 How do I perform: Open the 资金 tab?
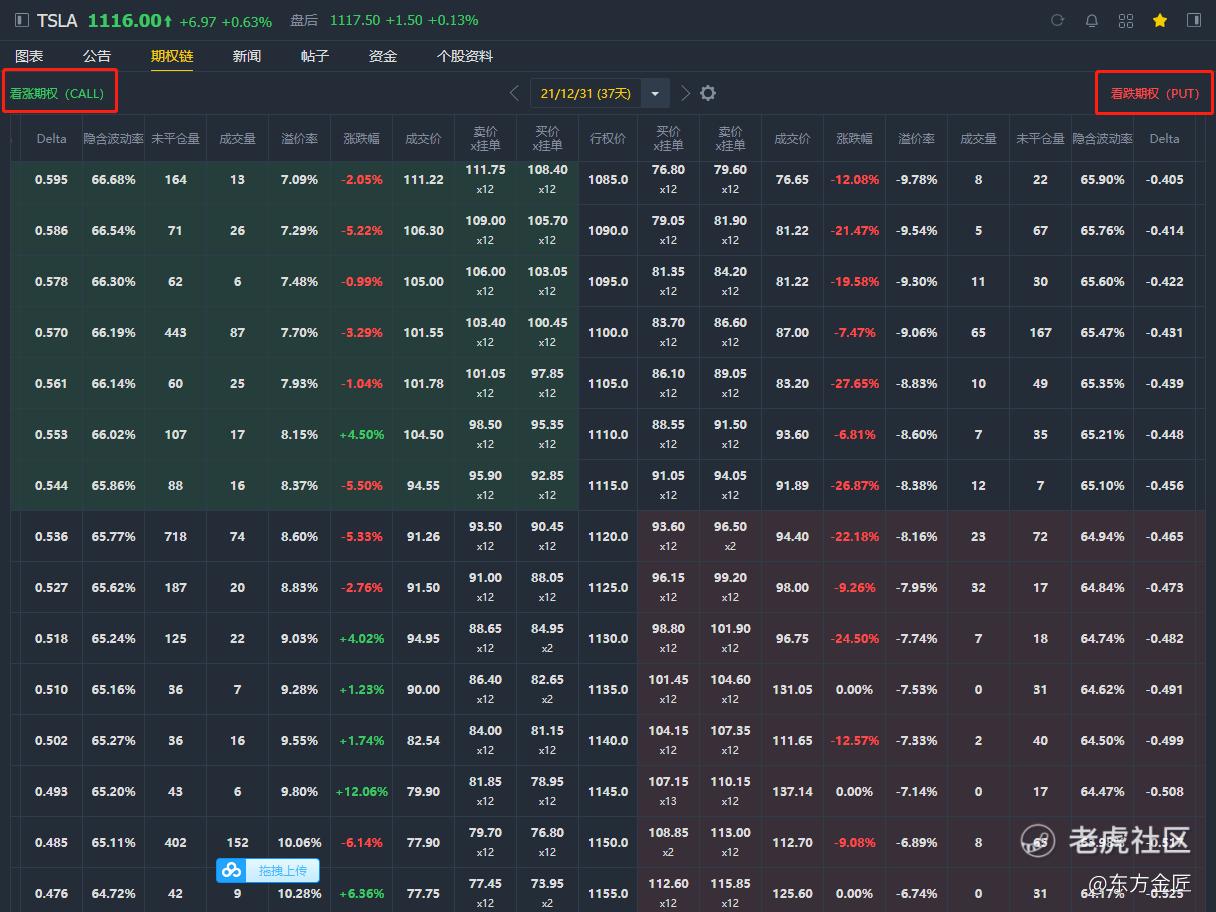pyautogui.click(x=383, y=56)
